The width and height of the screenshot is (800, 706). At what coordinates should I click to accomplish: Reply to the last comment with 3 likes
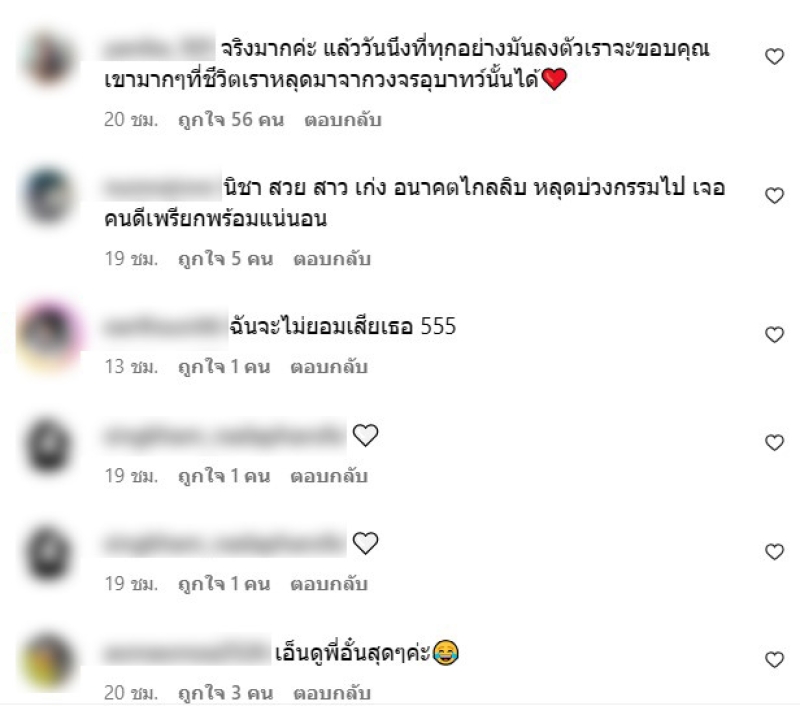(332, 693)
